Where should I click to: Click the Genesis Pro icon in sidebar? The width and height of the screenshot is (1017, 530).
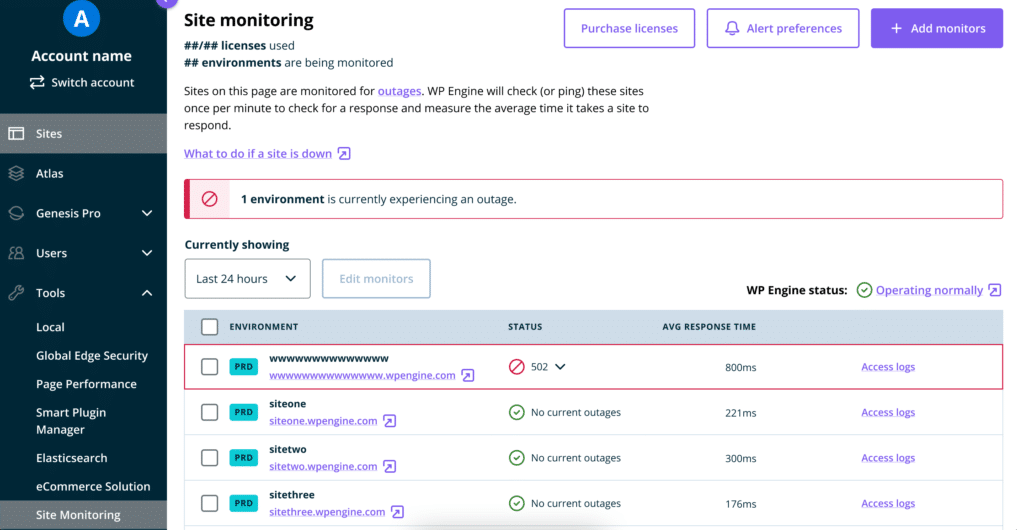tap(16, 213)
